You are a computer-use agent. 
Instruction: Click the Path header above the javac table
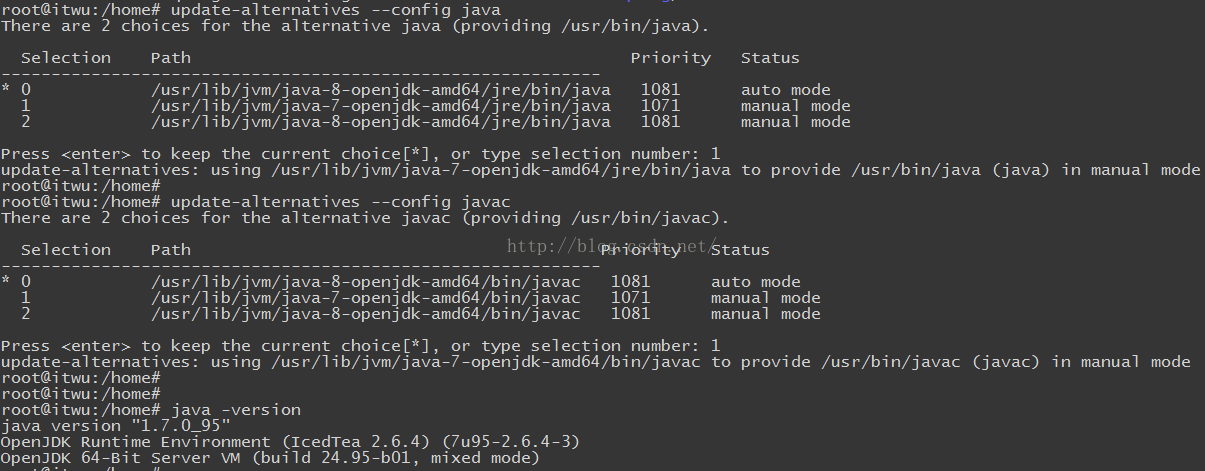(x=170, y=250)
